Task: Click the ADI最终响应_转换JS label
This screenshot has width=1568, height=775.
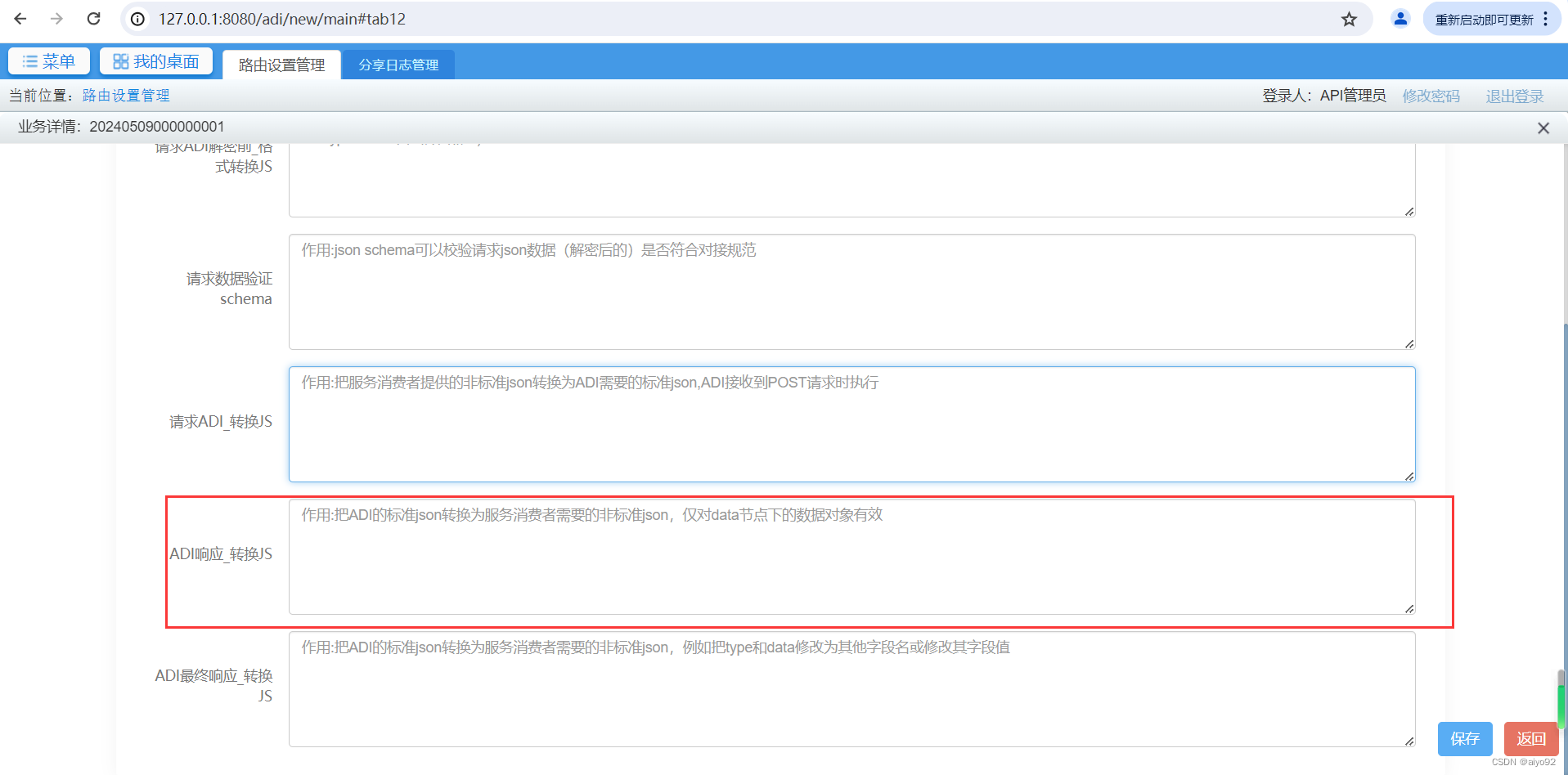Action: point(213,686)
